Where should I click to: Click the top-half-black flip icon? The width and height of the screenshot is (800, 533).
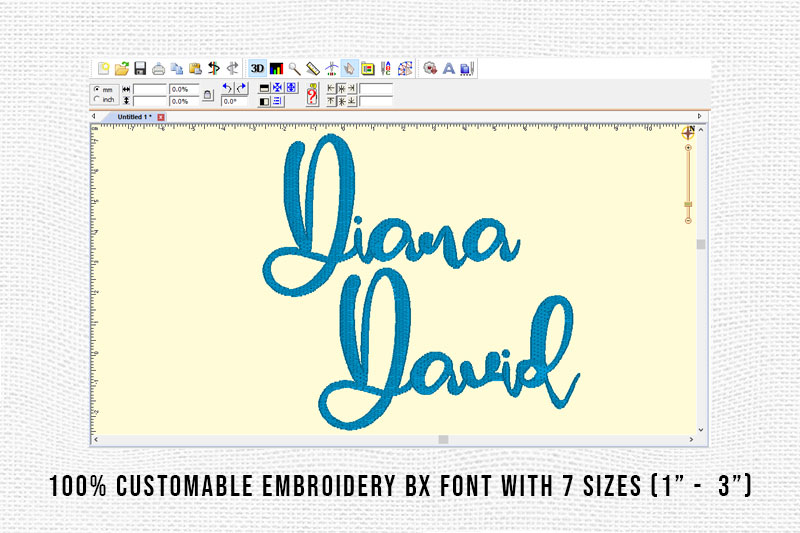pyautogui.click(x=264, y=88)
